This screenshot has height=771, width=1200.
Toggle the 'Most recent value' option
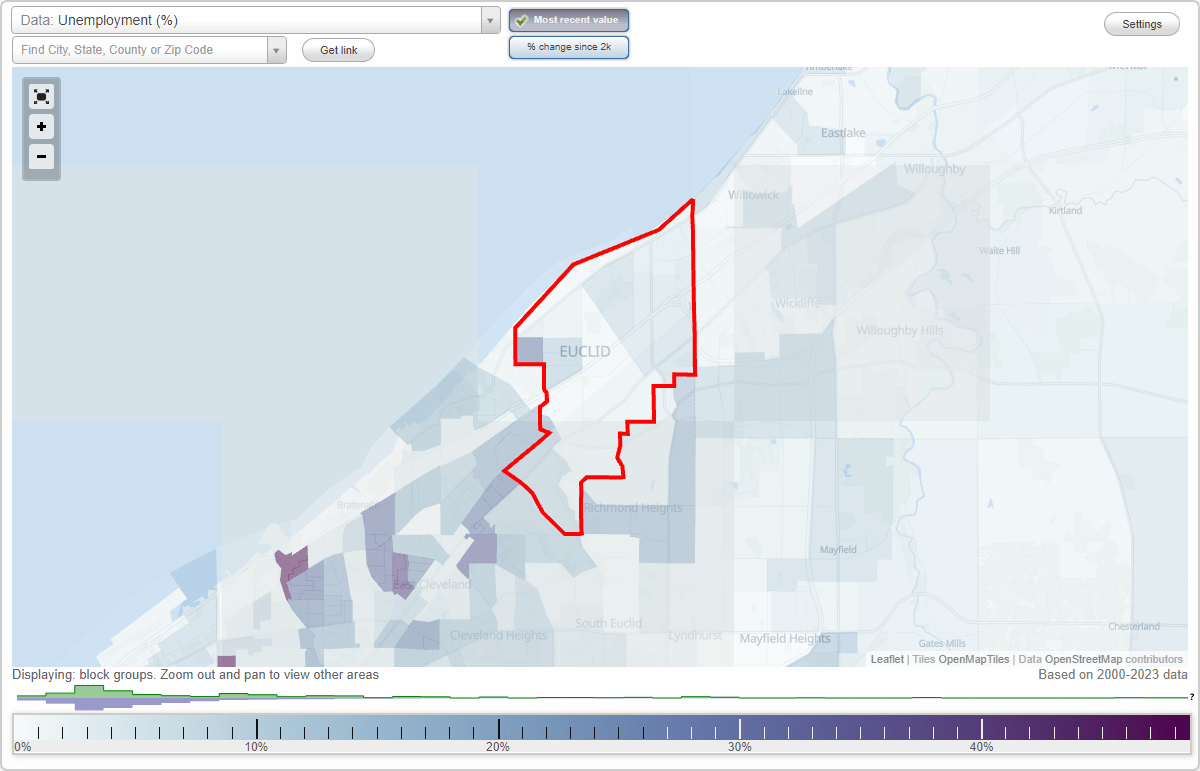click(x=569, y=19)
